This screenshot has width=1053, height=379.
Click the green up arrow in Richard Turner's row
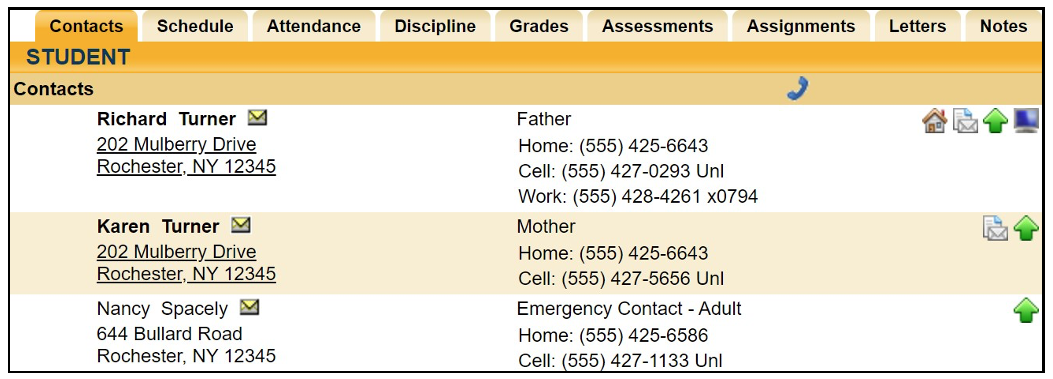995,122
